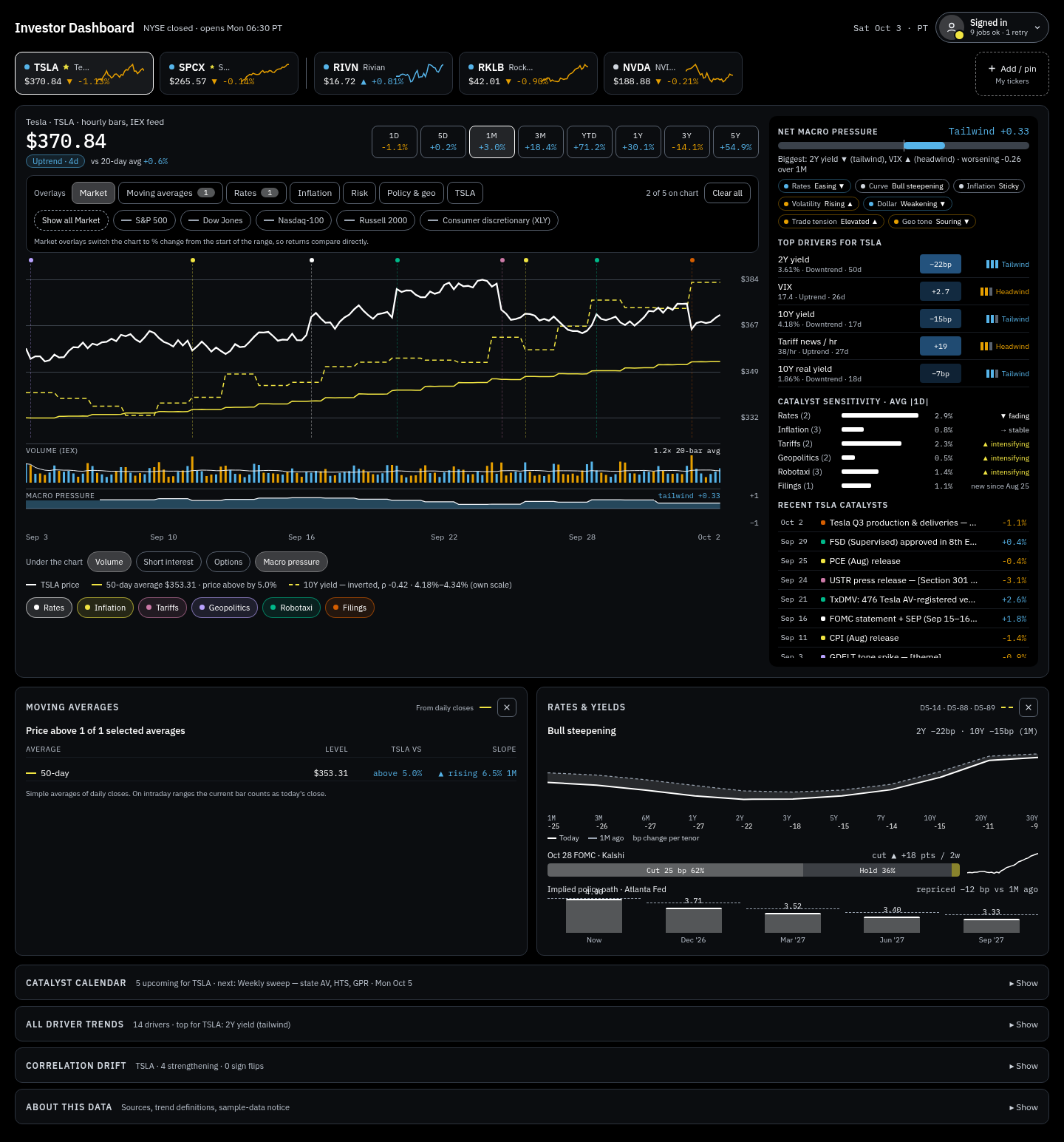Open the Rates Easing macro chip
1064x1142 pixels.
814,186
